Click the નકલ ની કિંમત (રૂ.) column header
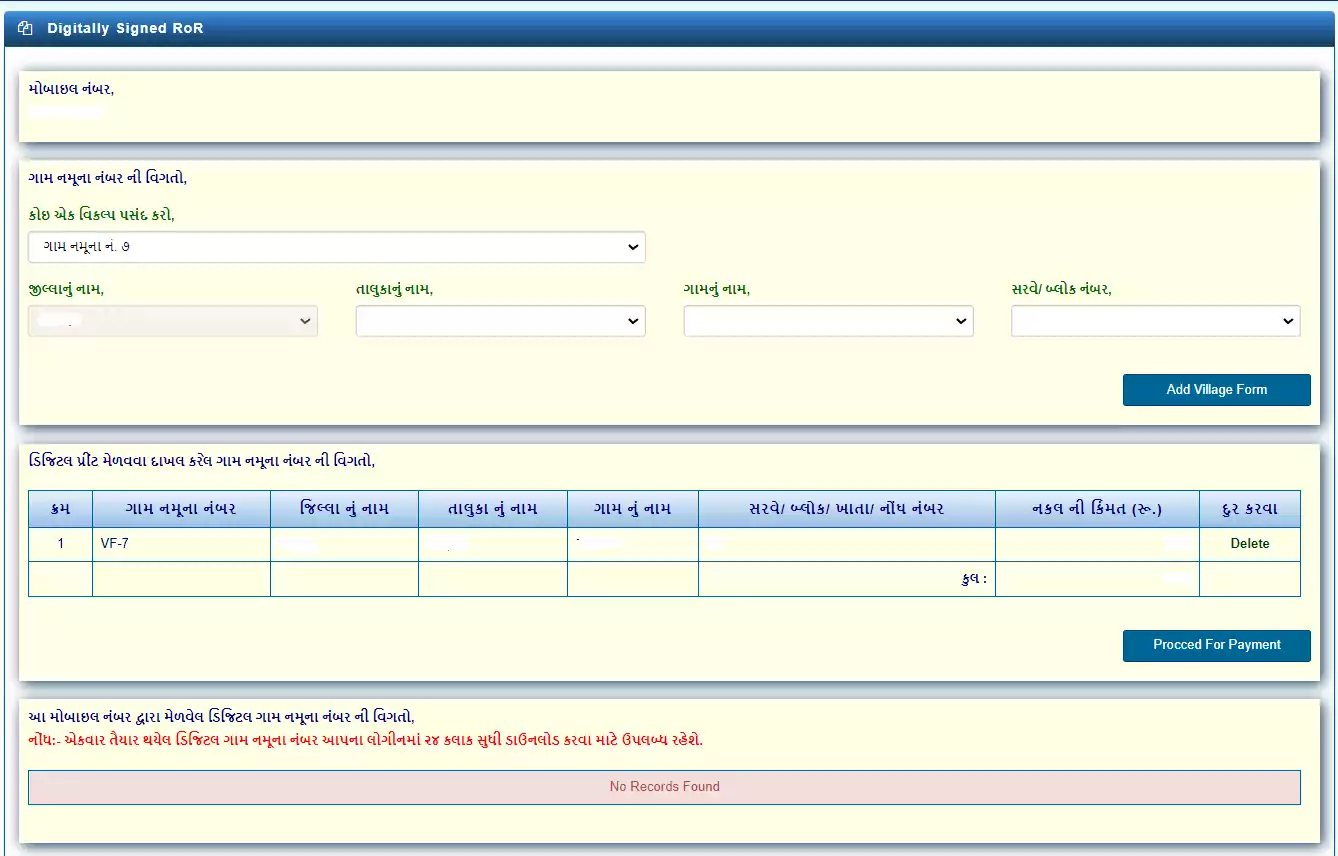The image size is (1338, 856). tap(1096, 509)
